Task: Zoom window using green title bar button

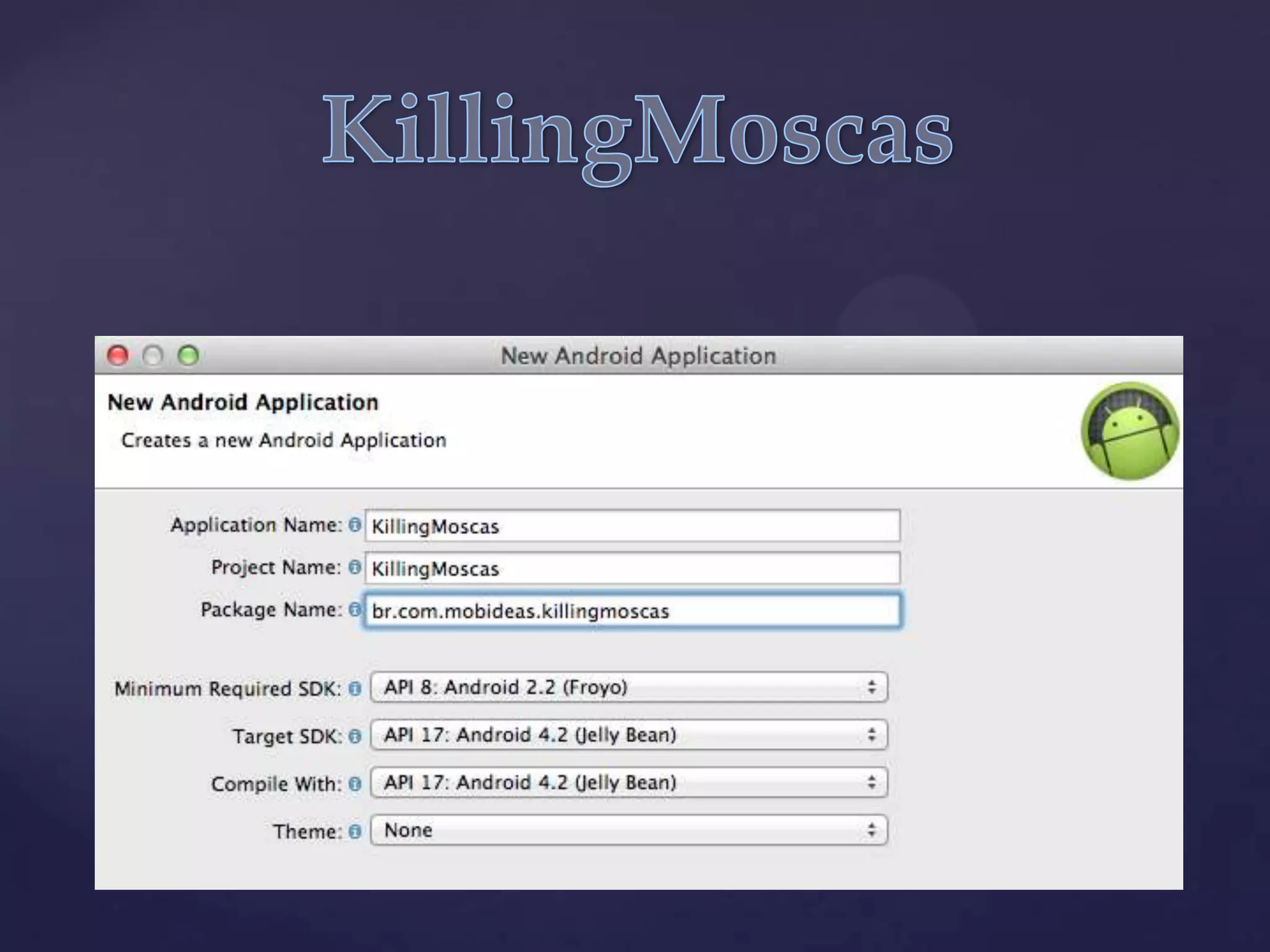Action: pyautogui.click(x=189, y=356)
